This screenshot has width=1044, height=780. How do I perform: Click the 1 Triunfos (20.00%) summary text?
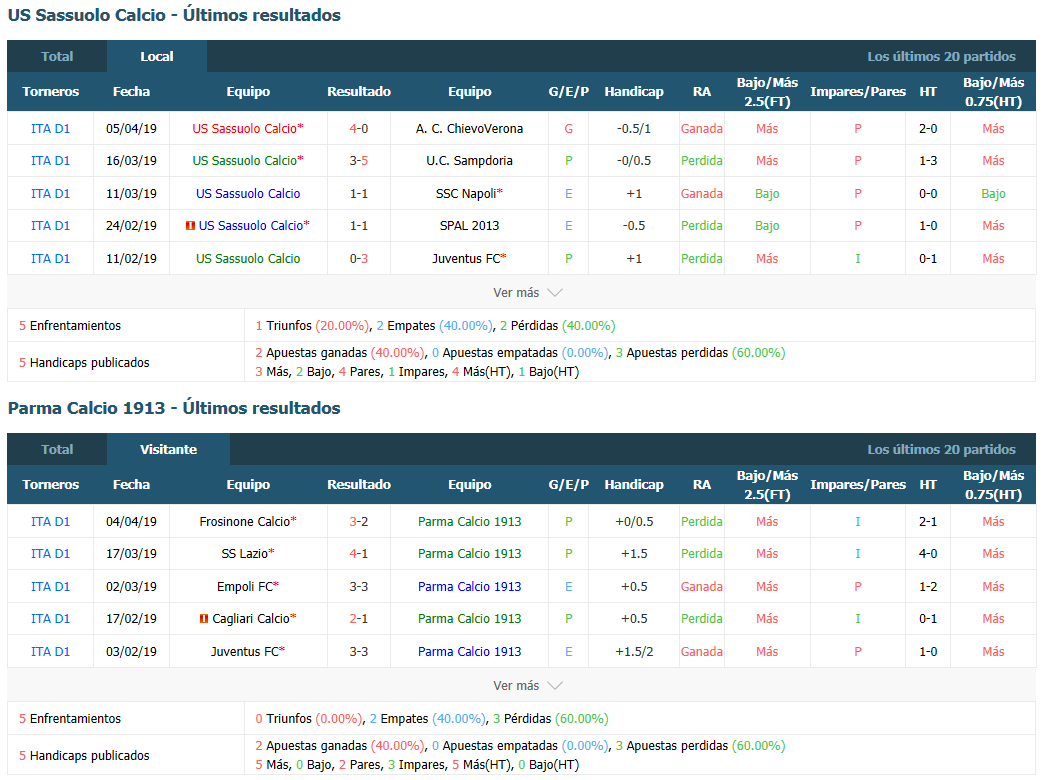point(312,326)
